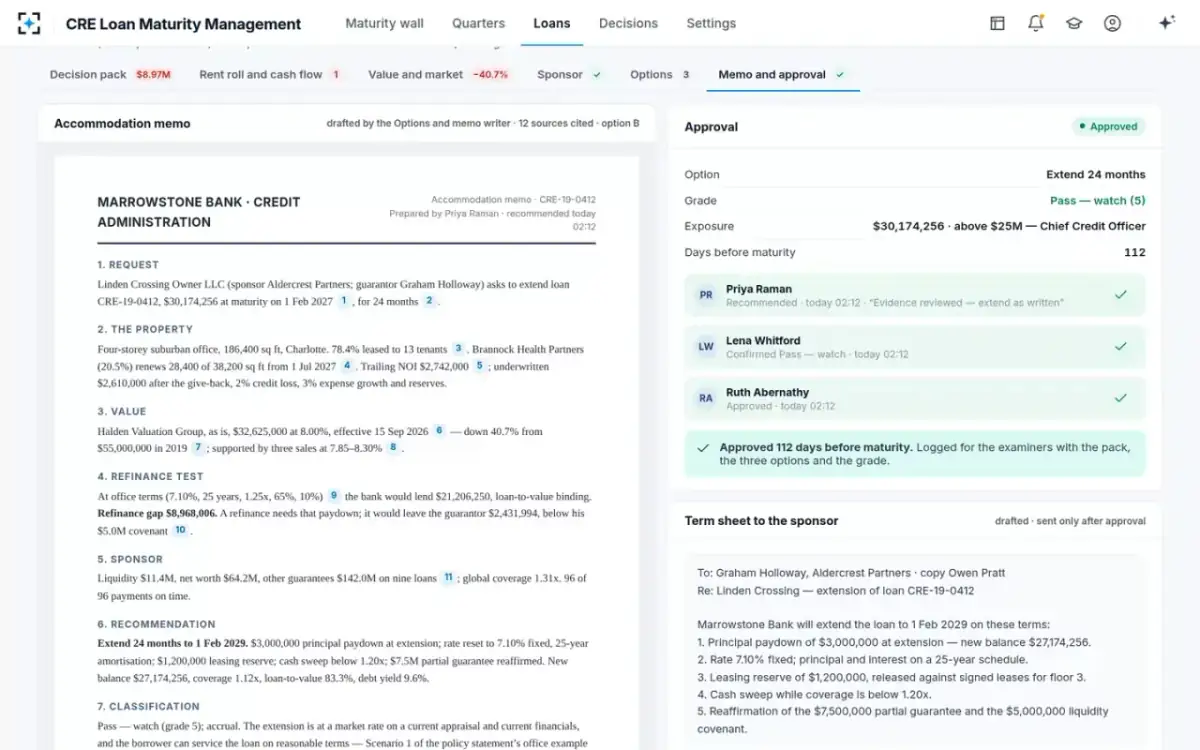Open citation 8 after three sales
This screenshot has width=1200, height=750.
pyautogui.click(x=393, y=448)
